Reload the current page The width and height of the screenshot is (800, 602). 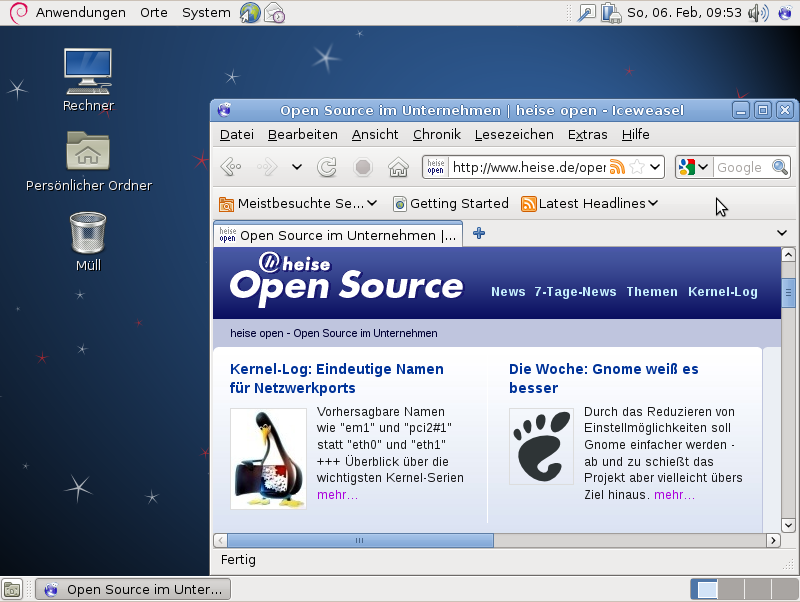coord(327,167)
